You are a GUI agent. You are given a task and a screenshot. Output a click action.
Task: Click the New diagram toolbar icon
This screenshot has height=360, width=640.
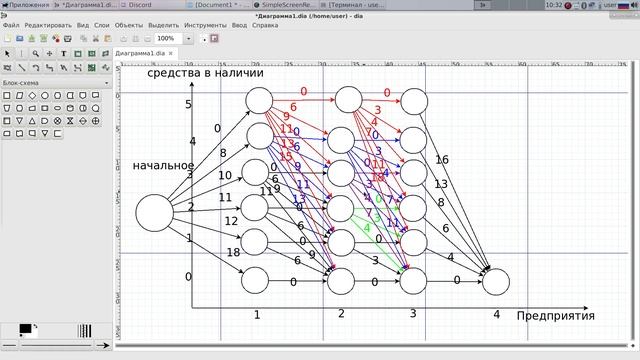tap(8, 38)
